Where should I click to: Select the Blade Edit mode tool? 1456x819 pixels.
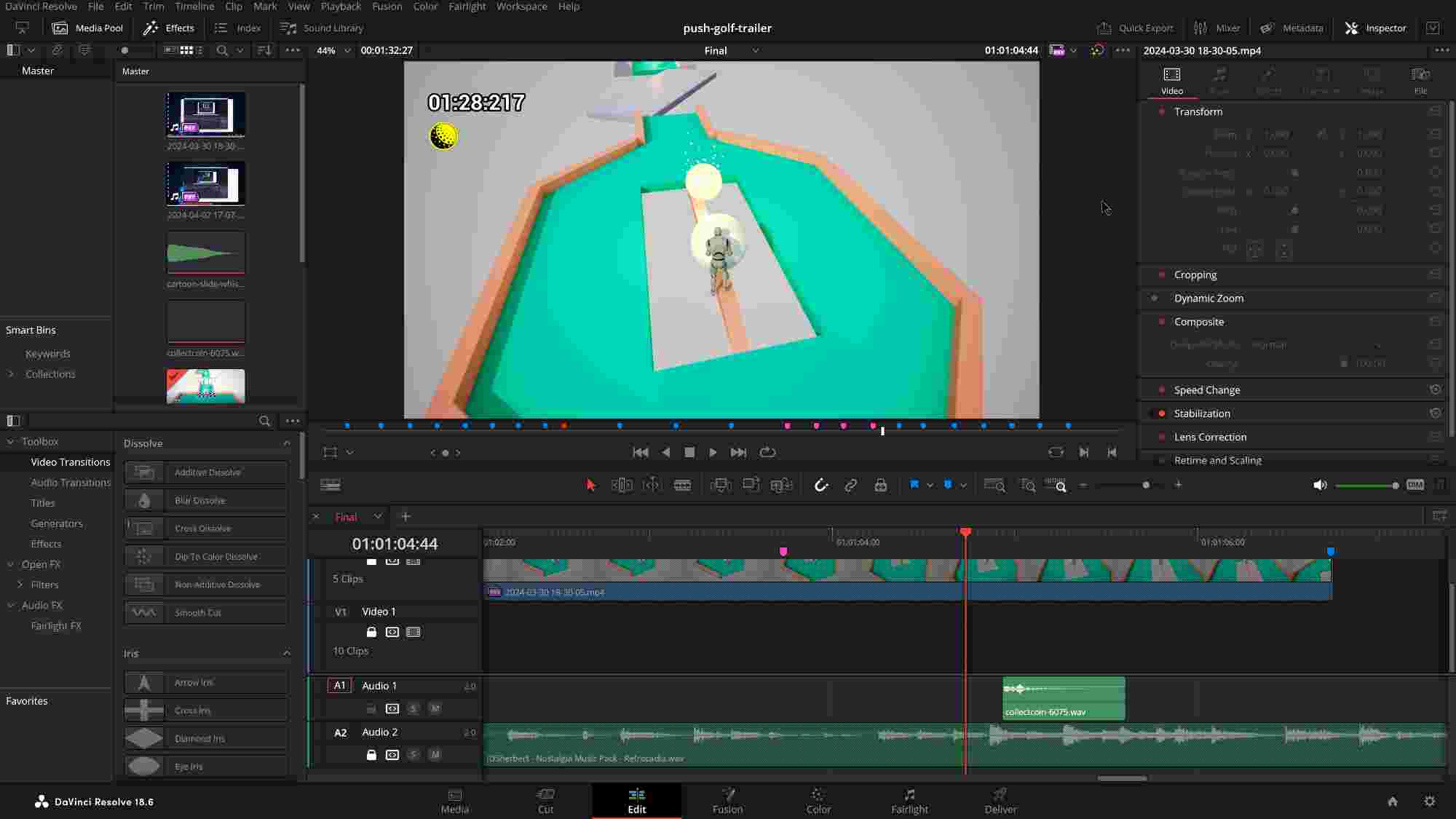coord(683,485)
